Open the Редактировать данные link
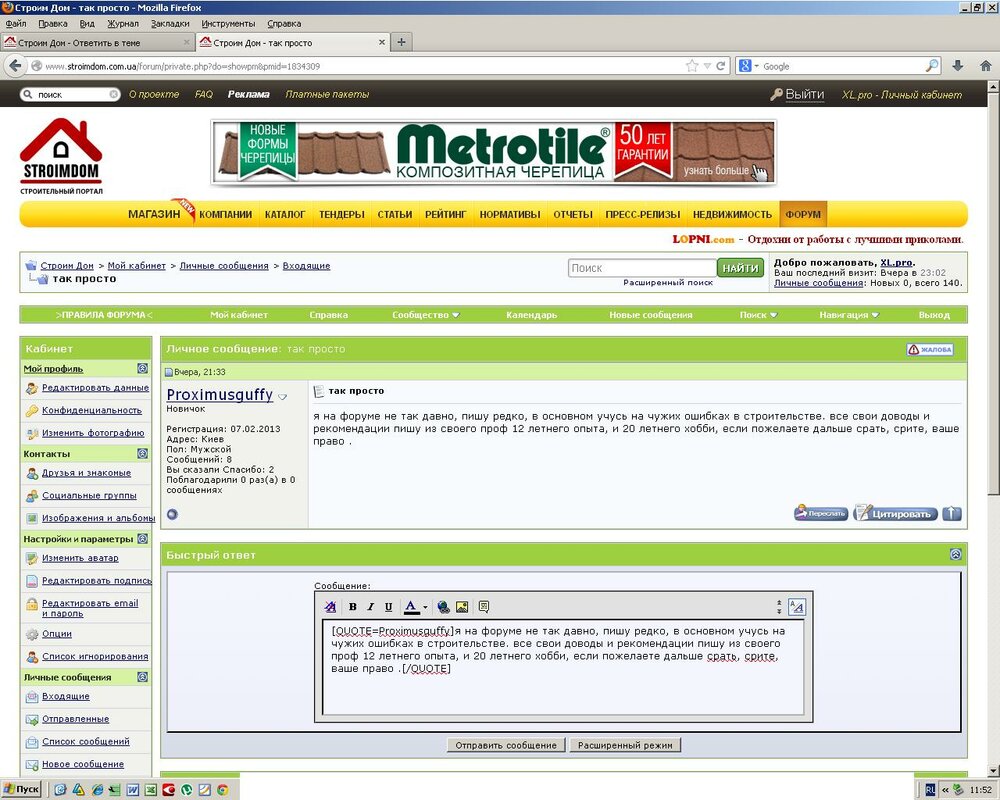The width and height of the screenshot is (1000, 800). 95,387
